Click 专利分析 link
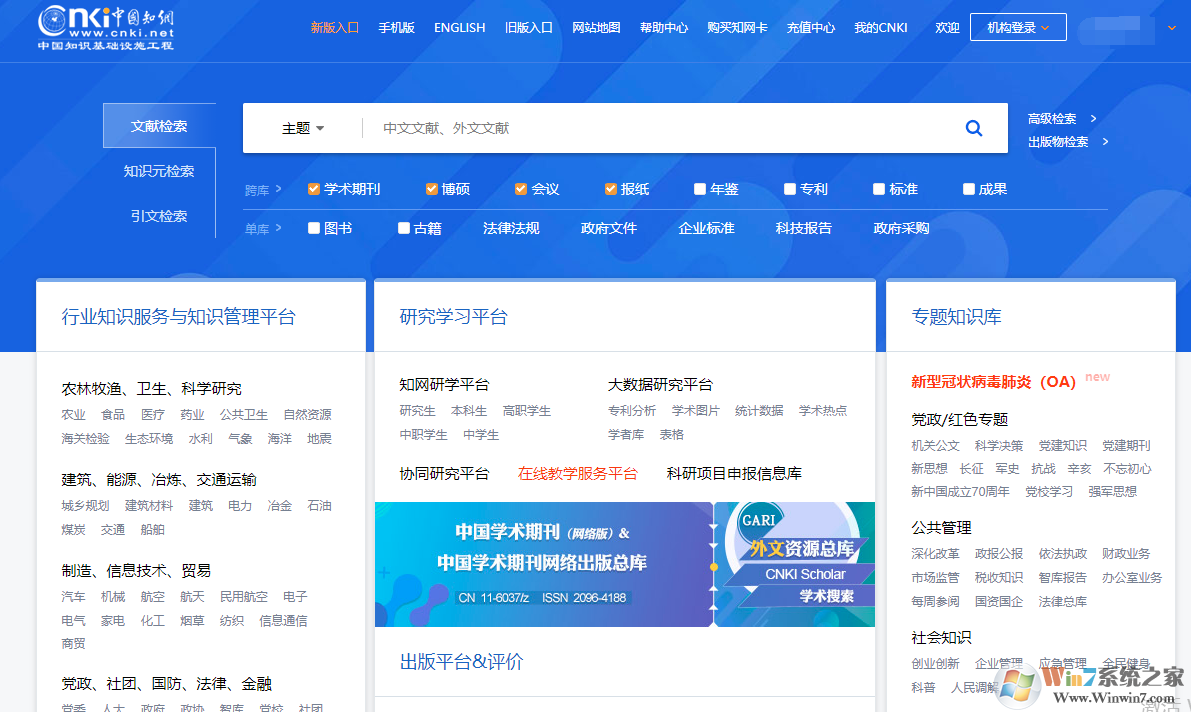The width and height of the screenshot is (1191, 712). (x=631, y=410)
